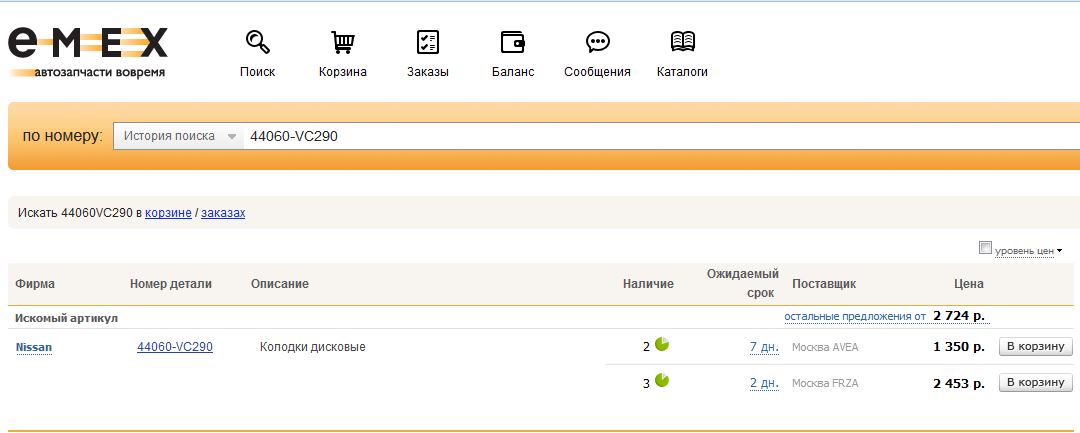The width and height of the screenshot is (1080, 433).
Task: Click supplier Москва AVEA
Action: click(825, 347)
